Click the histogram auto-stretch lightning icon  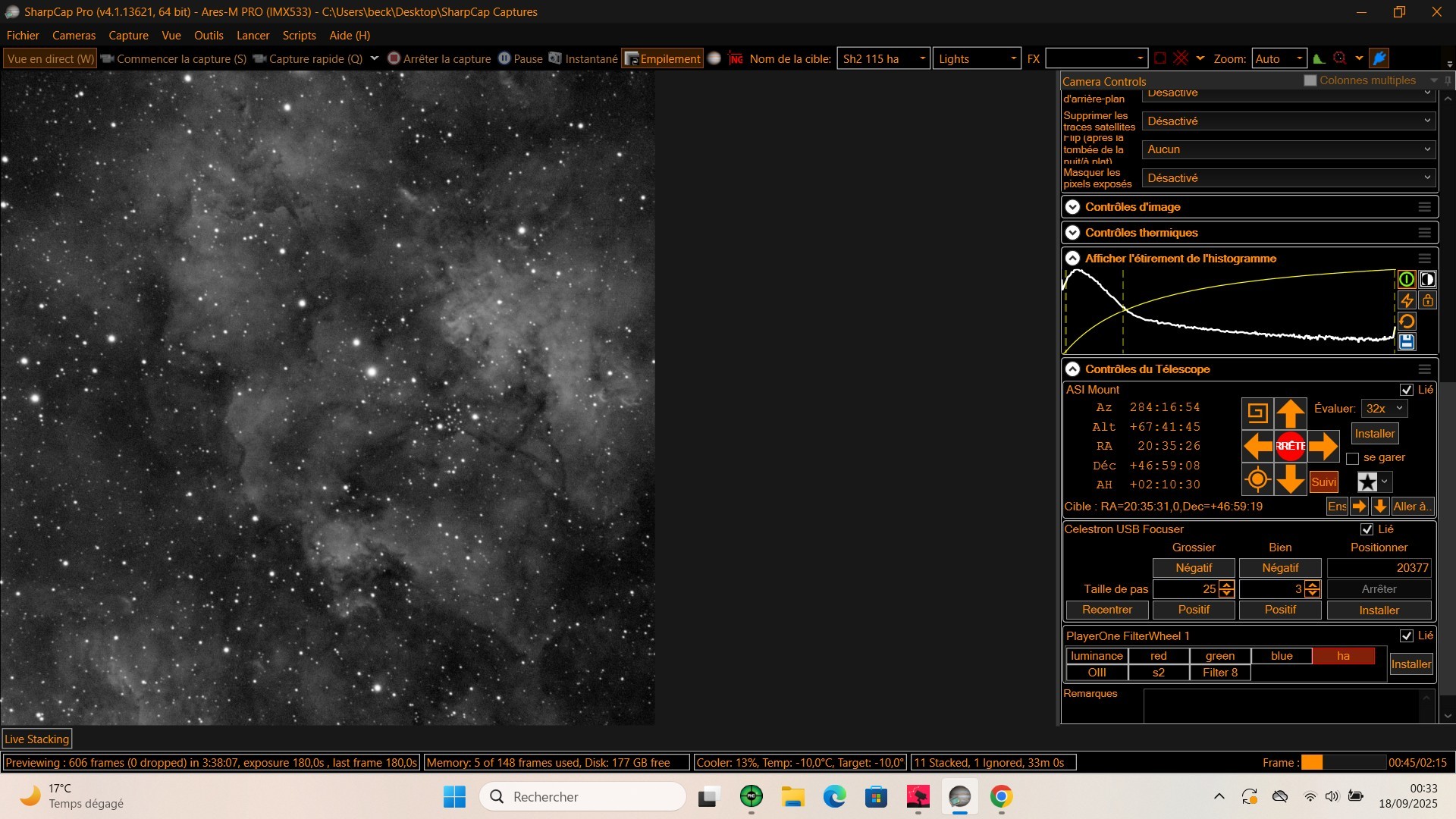tap(1407, 300)
